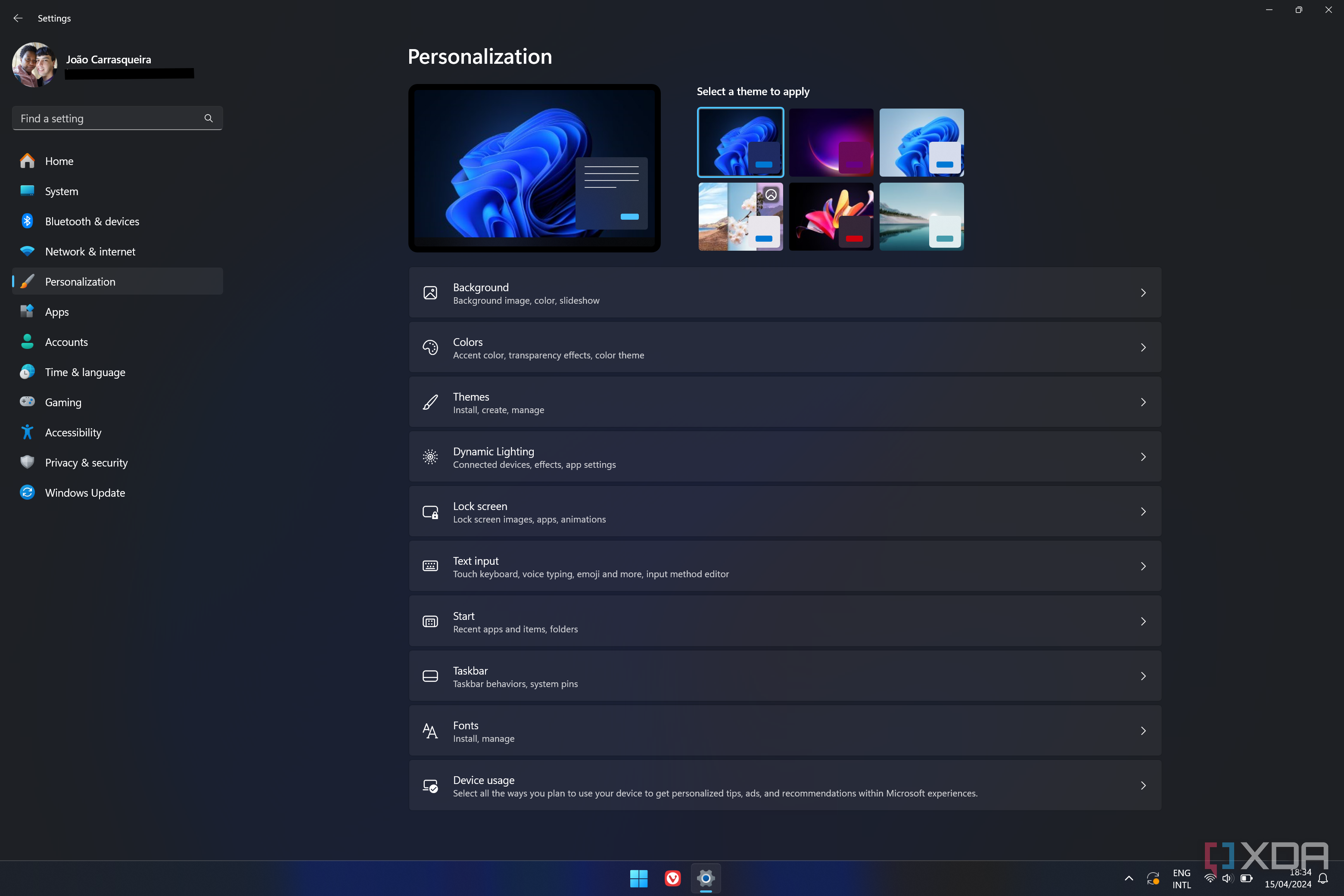
Task: Show hidden tray icons chevron
Action: tap(1129, 878)
